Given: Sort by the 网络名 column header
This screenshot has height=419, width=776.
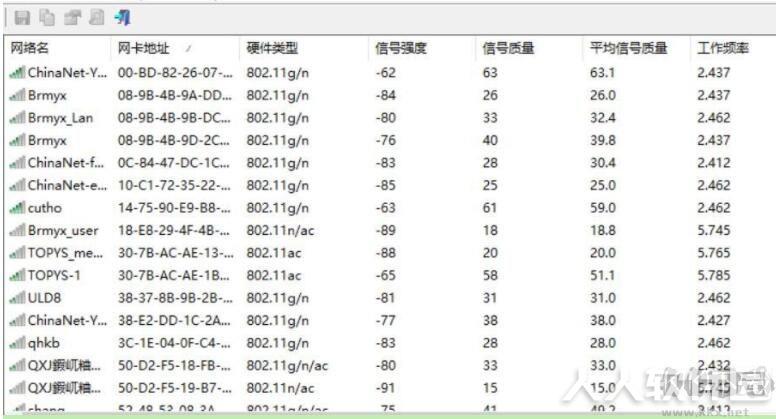Looking at the screenshot, I should pyautogui.click(x=30, y=48).
